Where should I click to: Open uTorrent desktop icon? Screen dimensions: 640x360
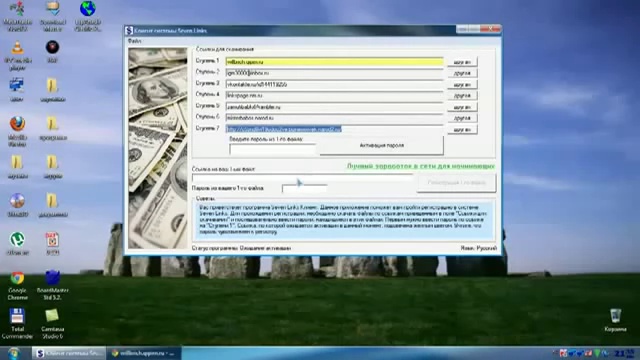pos(17,244)
